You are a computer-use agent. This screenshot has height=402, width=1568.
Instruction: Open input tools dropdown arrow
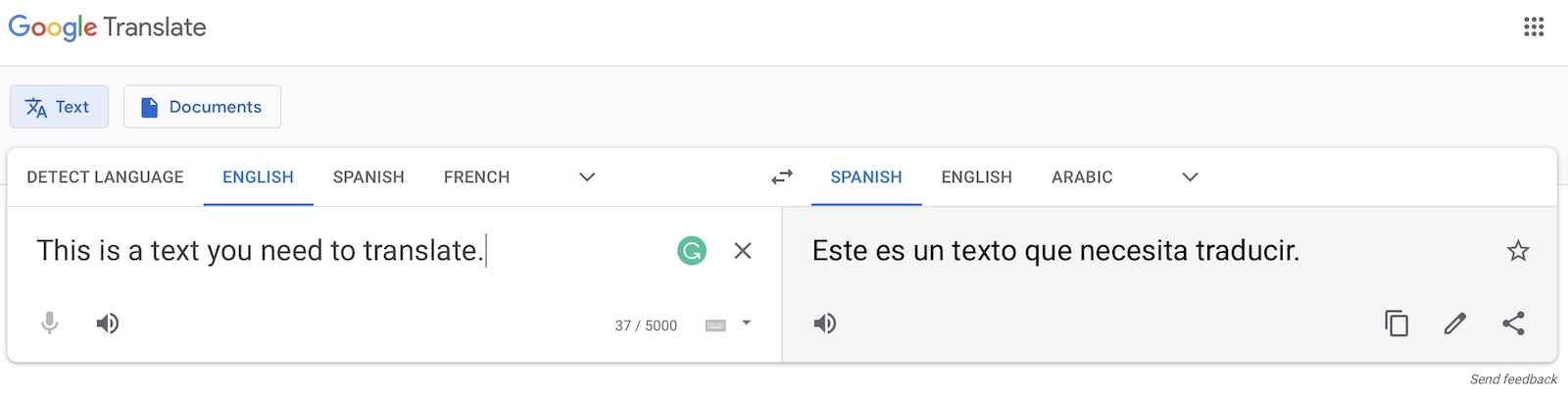[x=746, y=324]
